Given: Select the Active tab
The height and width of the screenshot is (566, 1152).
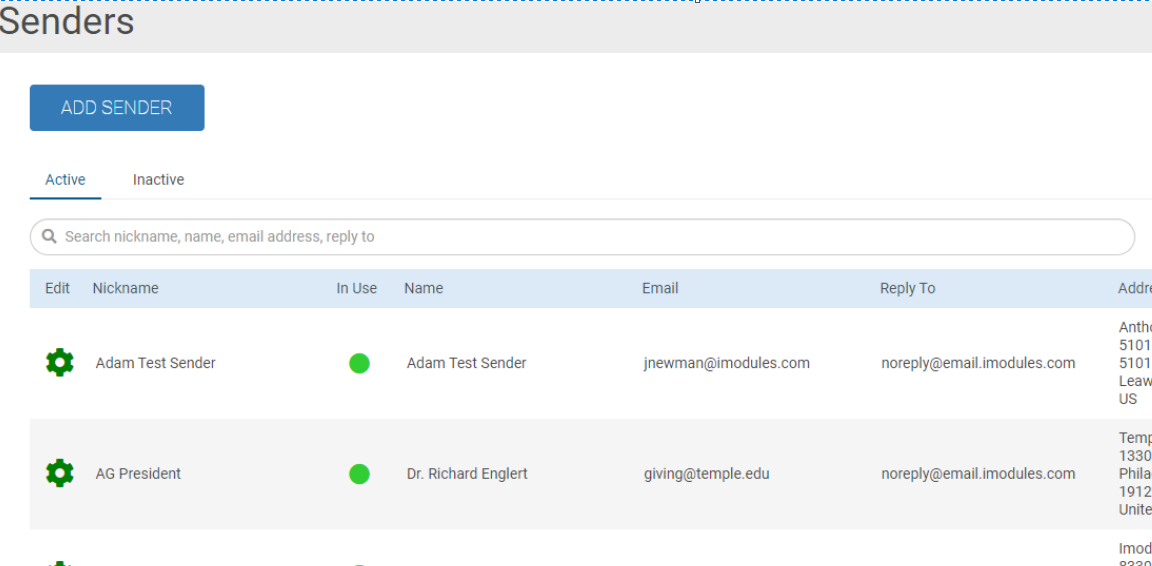Looking at the screenshot, I should tap(65, 180).
